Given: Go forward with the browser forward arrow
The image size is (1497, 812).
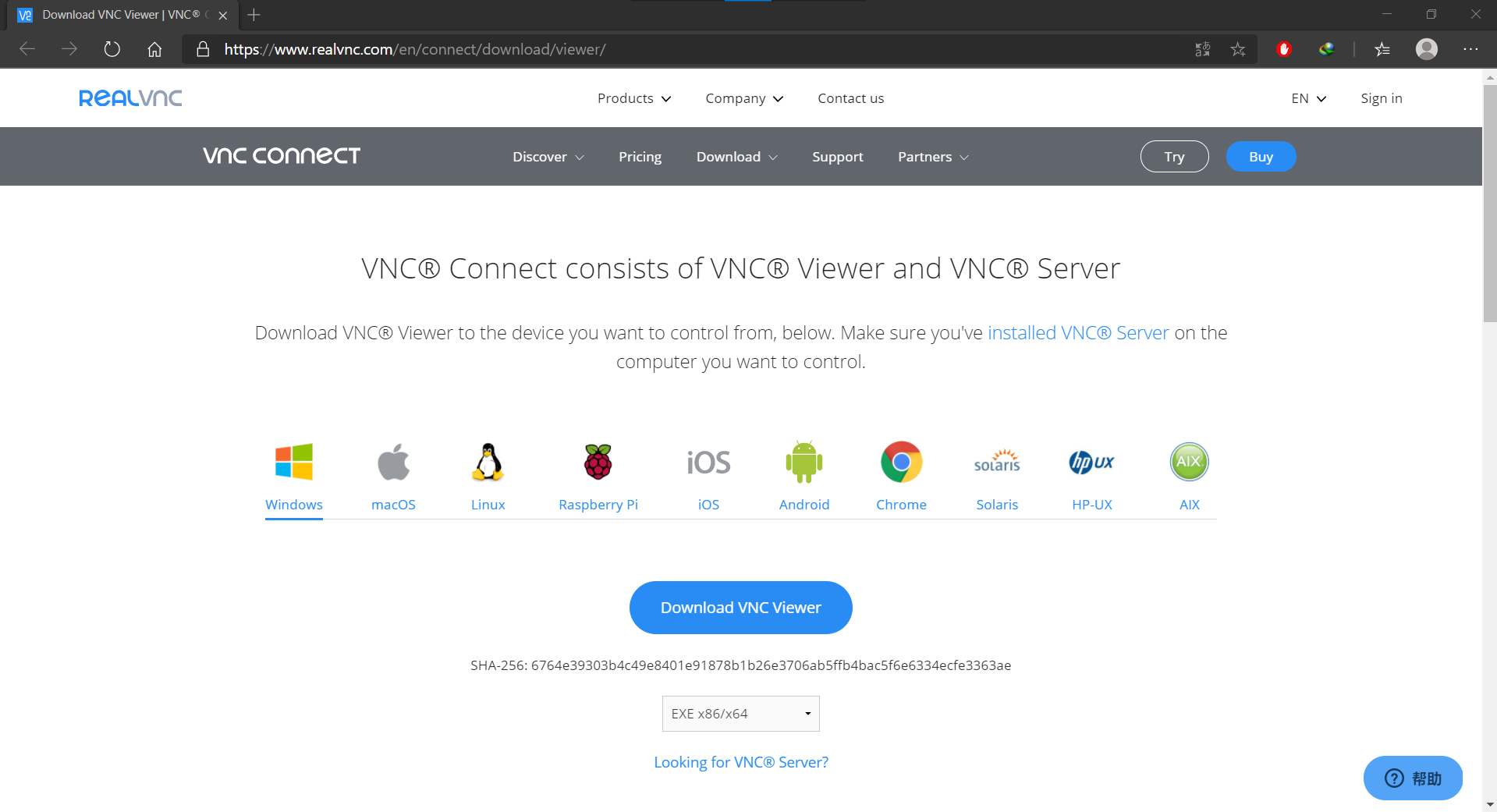Looking at the screenshot, I should [69, 49].
